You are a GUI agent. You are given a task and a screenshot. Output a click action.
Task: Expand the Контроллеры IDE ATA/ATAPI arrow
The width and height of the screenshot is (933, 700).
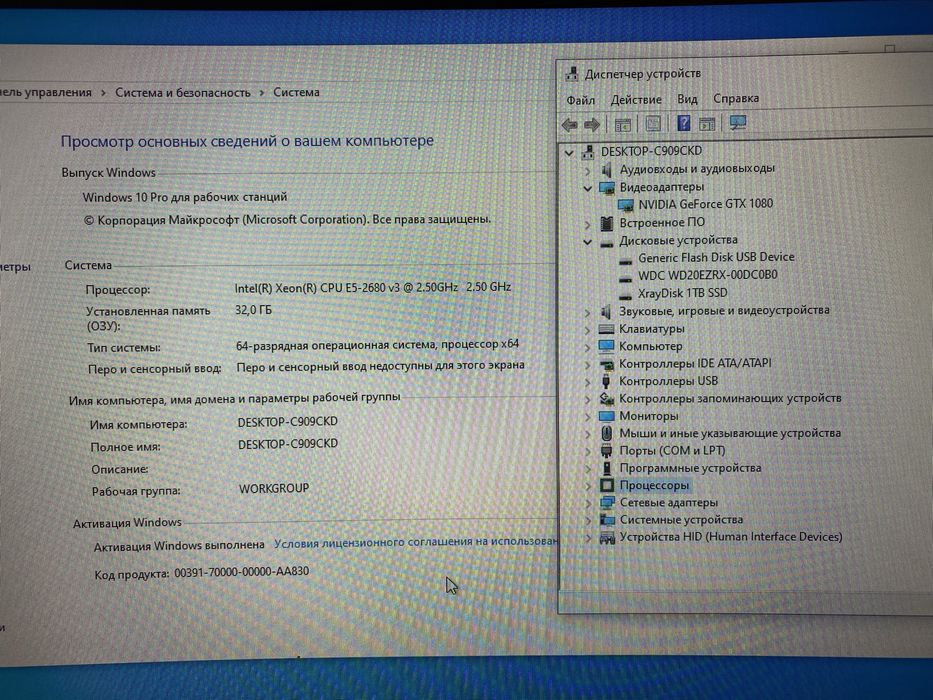coord(588,365)
